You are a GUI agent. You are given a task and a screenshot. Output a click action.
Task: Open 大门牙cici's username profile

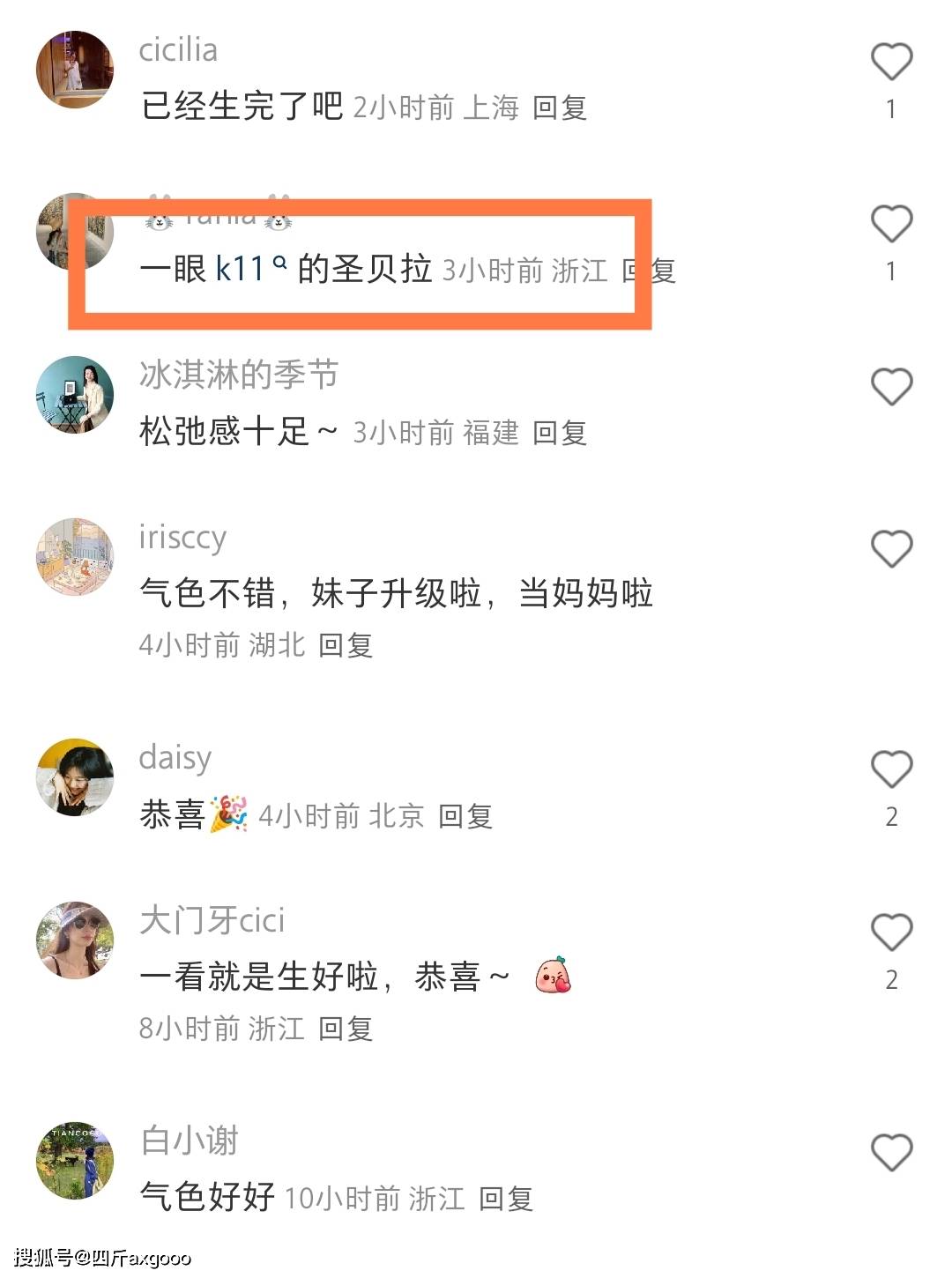(212, 920)
